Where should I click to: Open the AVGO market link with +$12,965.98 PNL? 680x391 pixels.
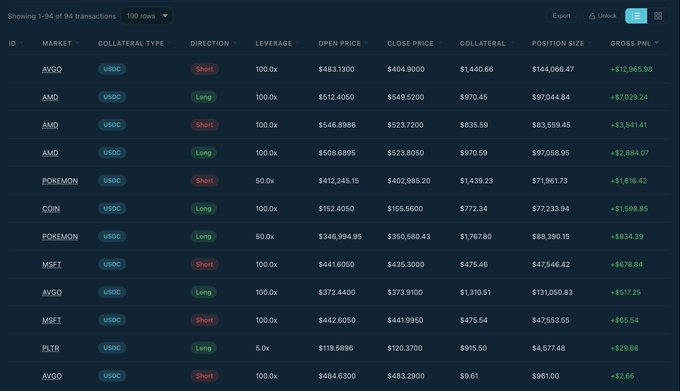[x=52, y=69]
